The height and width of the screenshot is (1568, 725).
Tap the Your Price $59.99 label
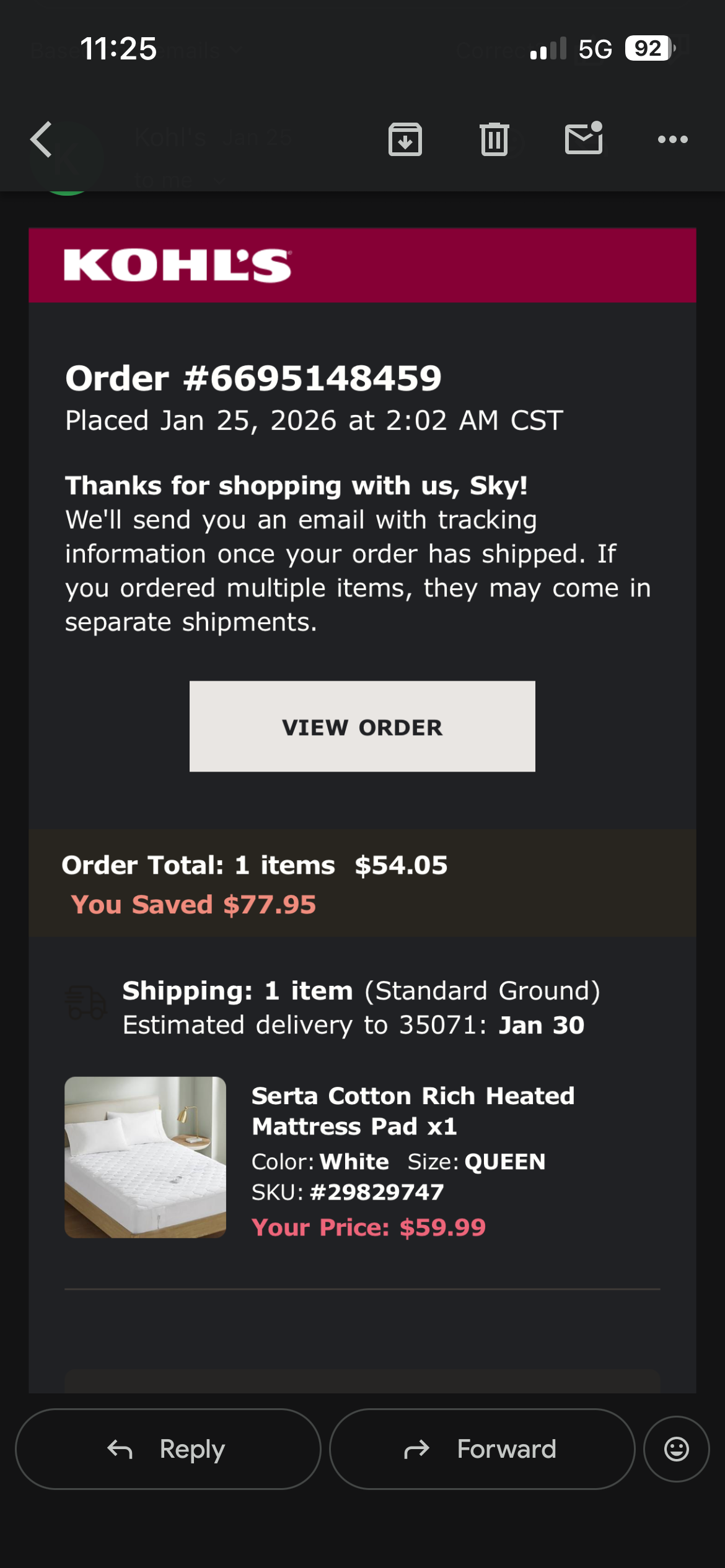click(369, 1227)
